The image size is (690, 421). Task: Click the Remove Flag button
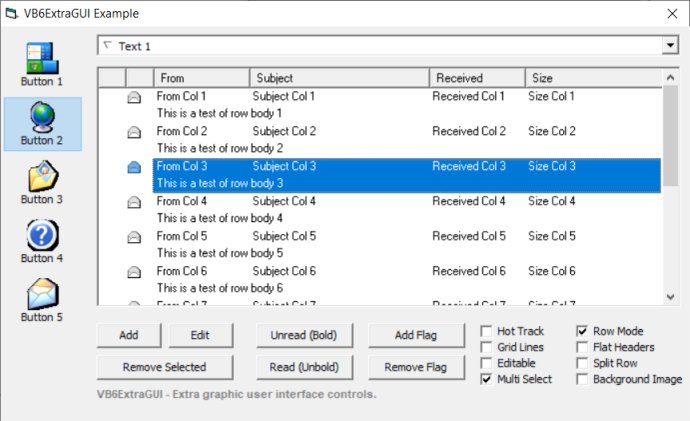tap(416, 367)
